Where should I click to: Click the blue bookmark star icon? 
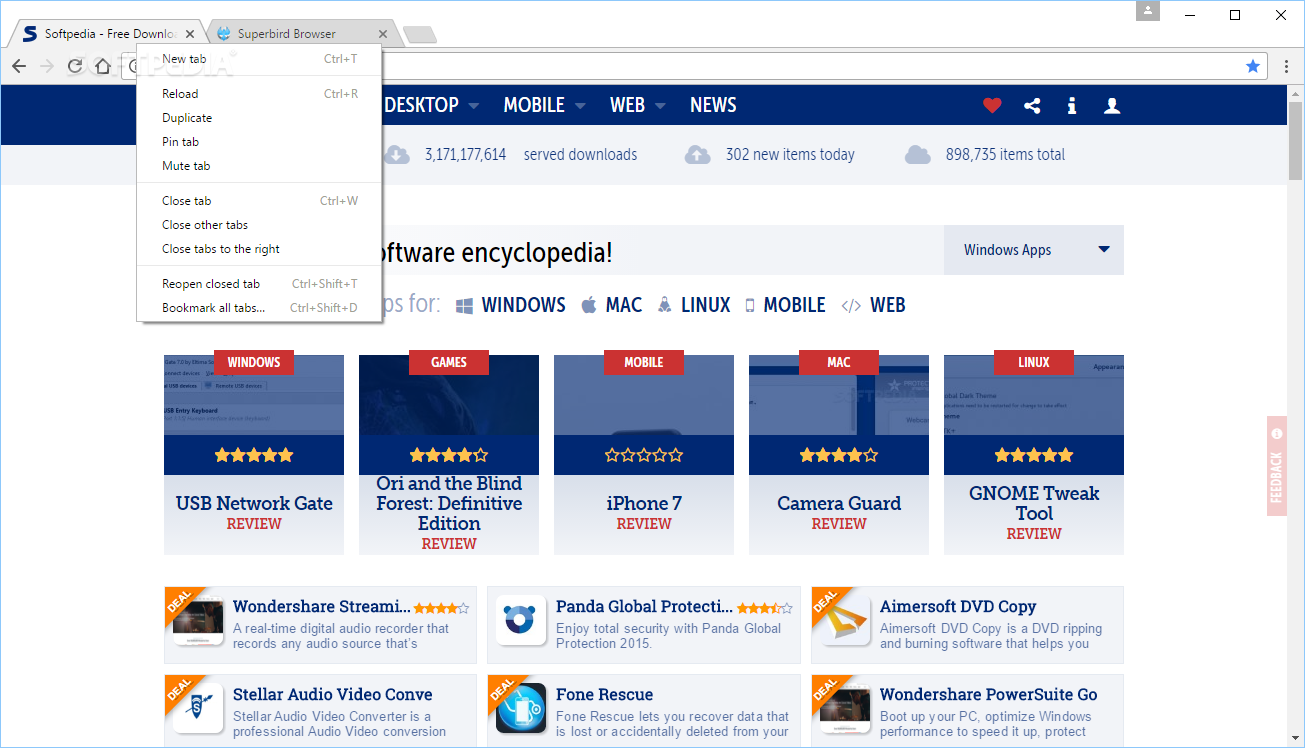[x=1253, y=66]
